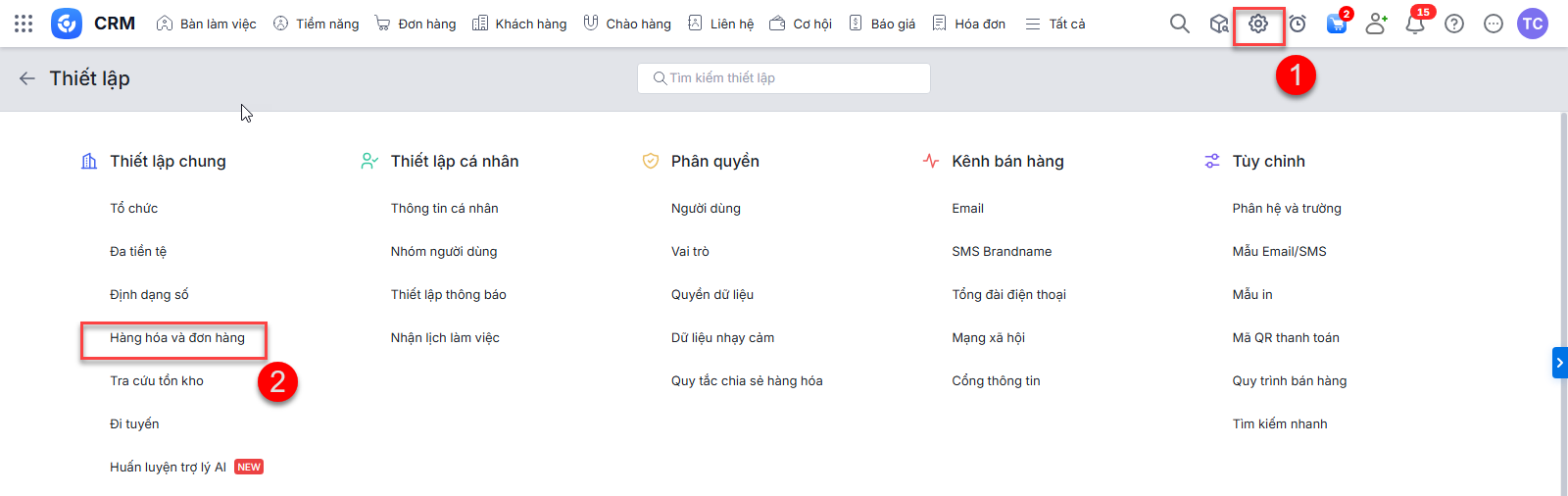The image size is (1568, 496).
Task: Open the help question mark icon
Action: (x=1454, y=24)
